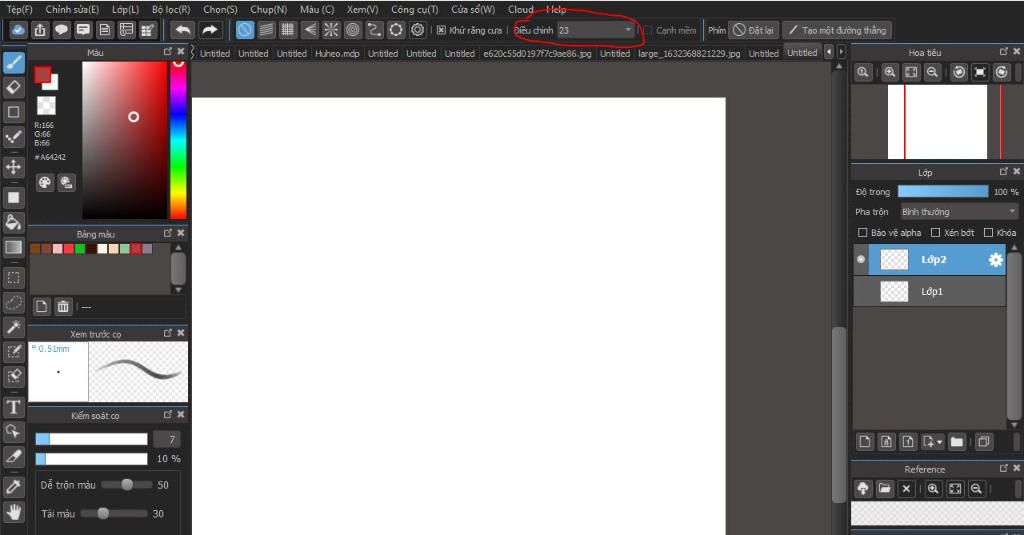Viewport: 1024px width, 535px height.
Task: Enable curve snap guide
Action: [374, 30]
